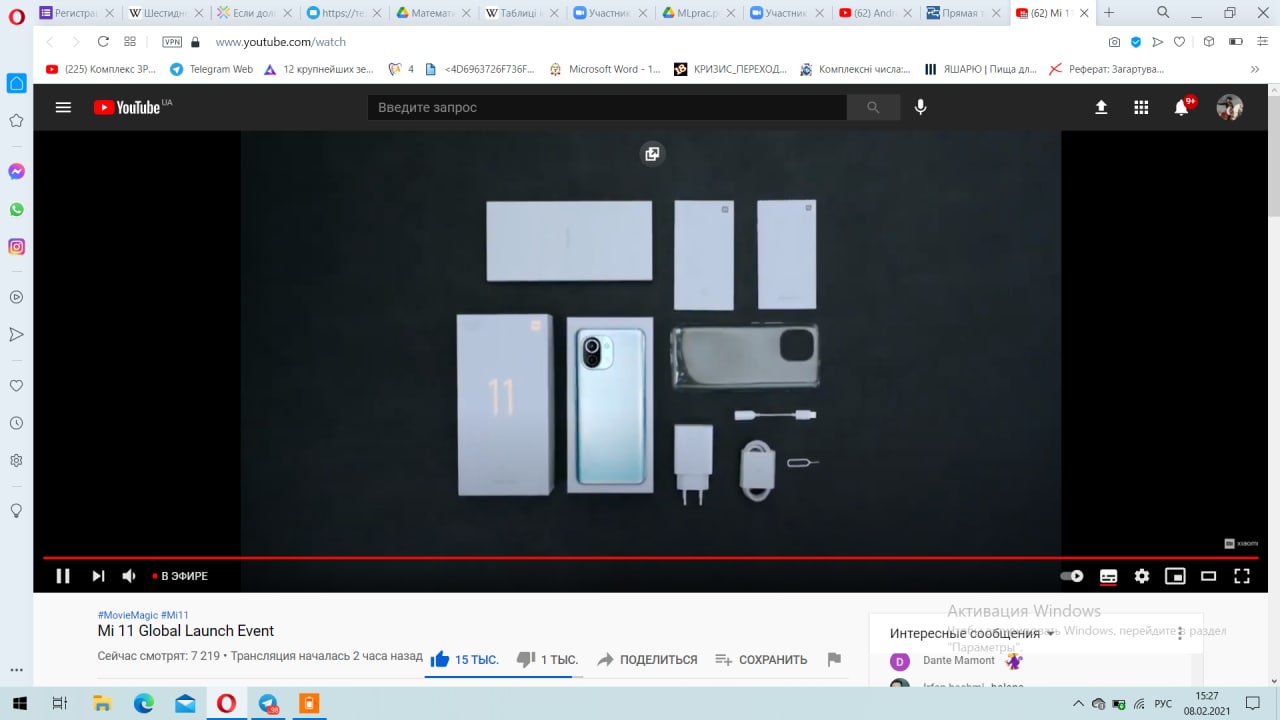Viewport: 1280px width, 720px height.
Task: Skip to next video
Action: [x=98, y=576]
